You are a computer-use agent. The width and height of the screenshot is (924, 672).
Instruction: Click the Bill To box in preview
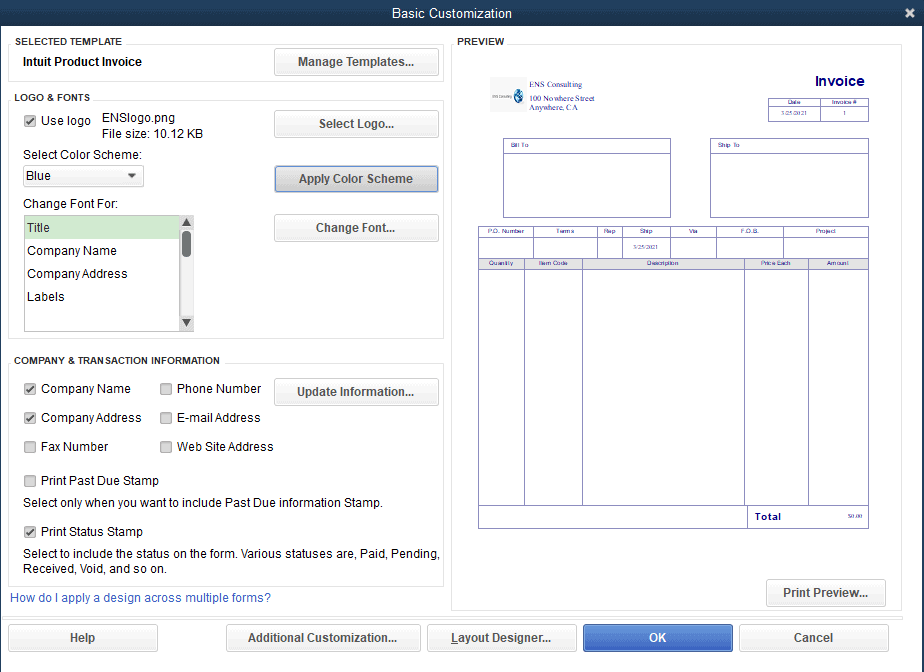click(586, 178)
